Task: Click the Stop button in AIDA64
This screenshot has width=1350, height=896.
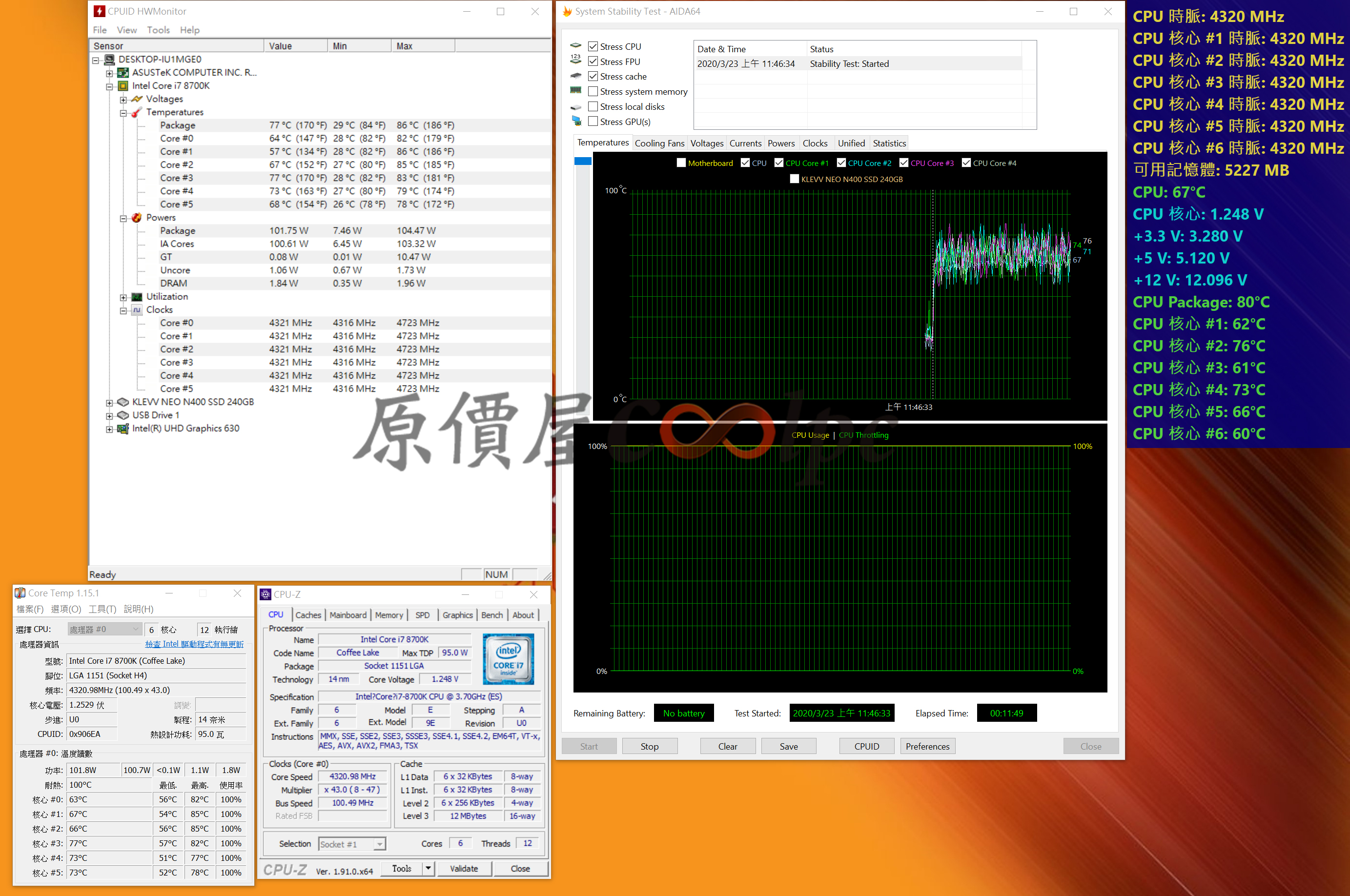Action: pyautogui.click(x=650, y=746)
